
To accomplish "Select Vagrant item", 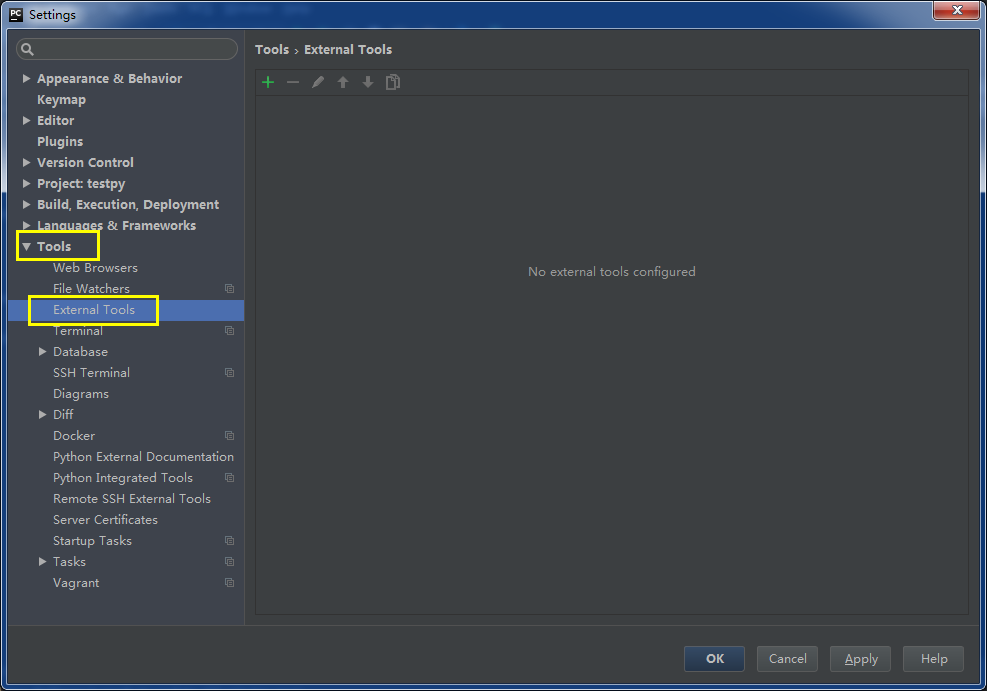I will [x=76, y=583].
